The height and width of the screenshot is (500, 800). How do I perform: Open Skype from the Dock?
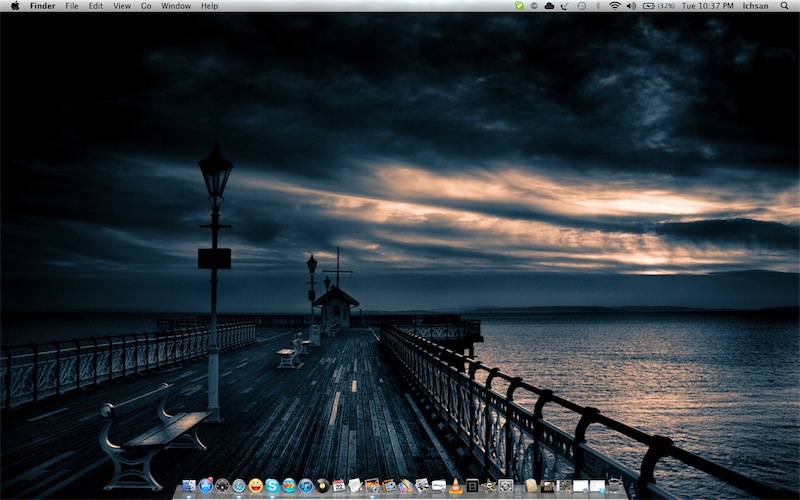272,486
